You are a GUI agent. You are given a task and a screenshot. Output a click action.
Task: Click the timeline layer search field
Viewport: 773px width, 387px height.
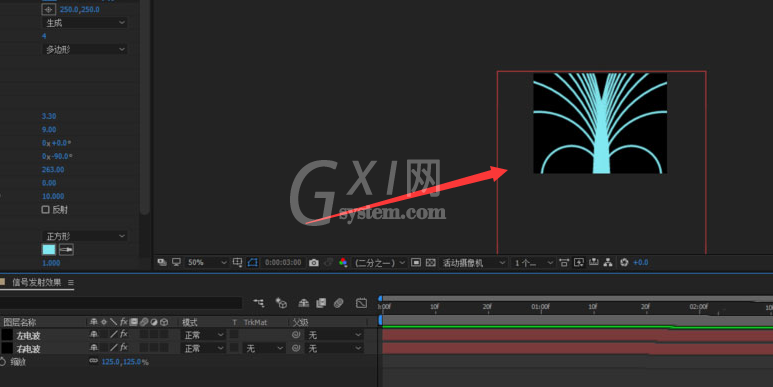(121, 303)
